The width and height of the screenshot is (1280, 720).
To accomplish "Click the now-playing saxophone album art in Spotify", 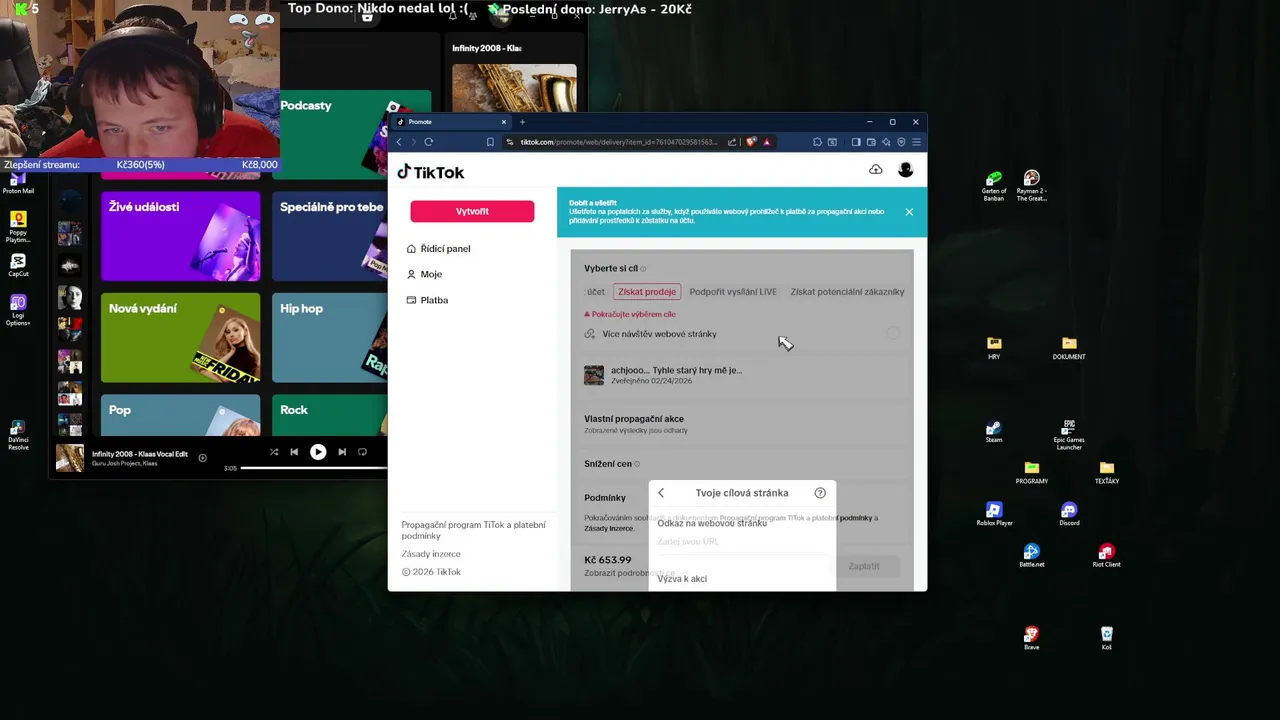I will (x=70, y=458).
